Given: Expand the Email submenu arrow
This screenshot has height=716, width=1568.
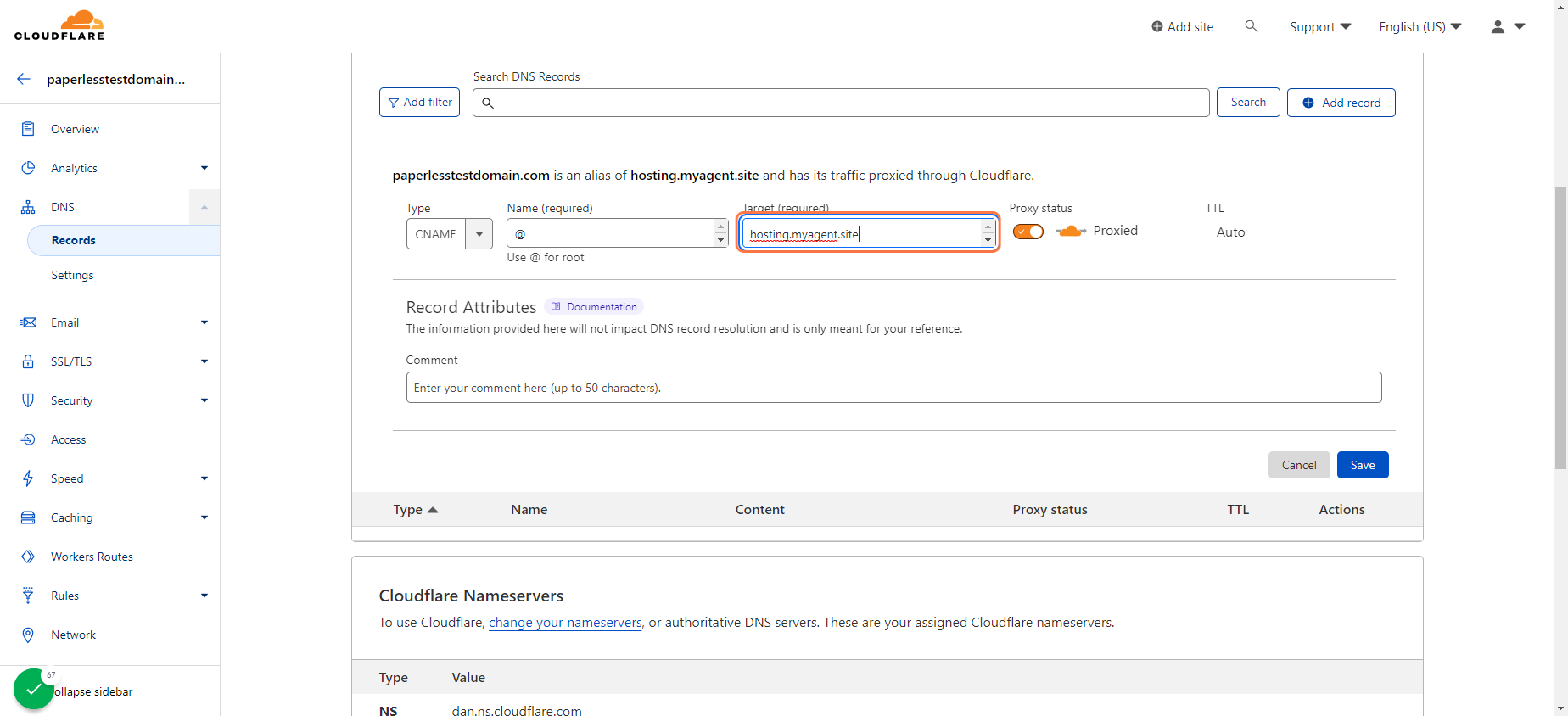Looking at the screenshot, I should 204,322.
